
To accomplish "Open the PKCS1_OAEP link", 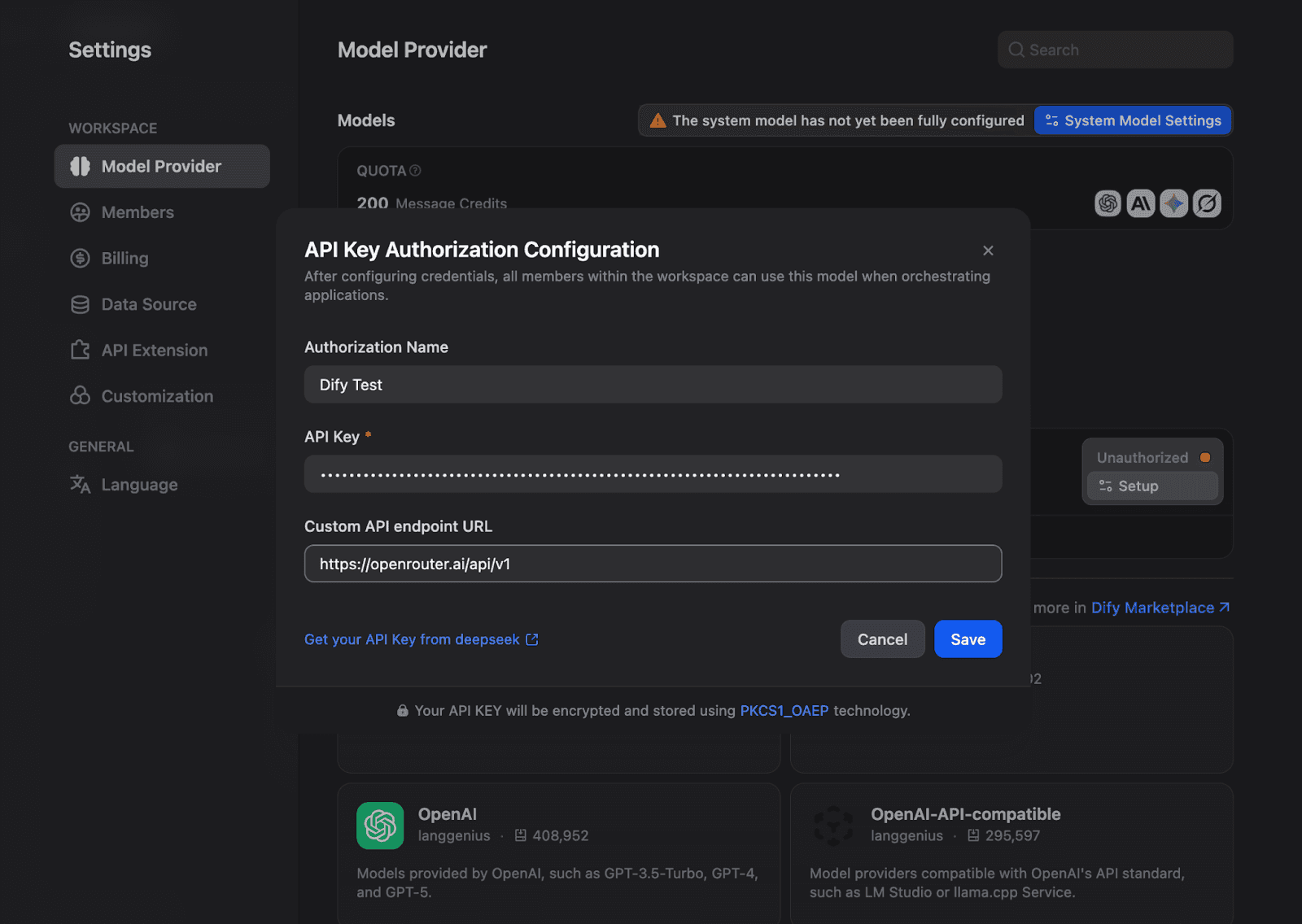I will [x=784, y=711].
